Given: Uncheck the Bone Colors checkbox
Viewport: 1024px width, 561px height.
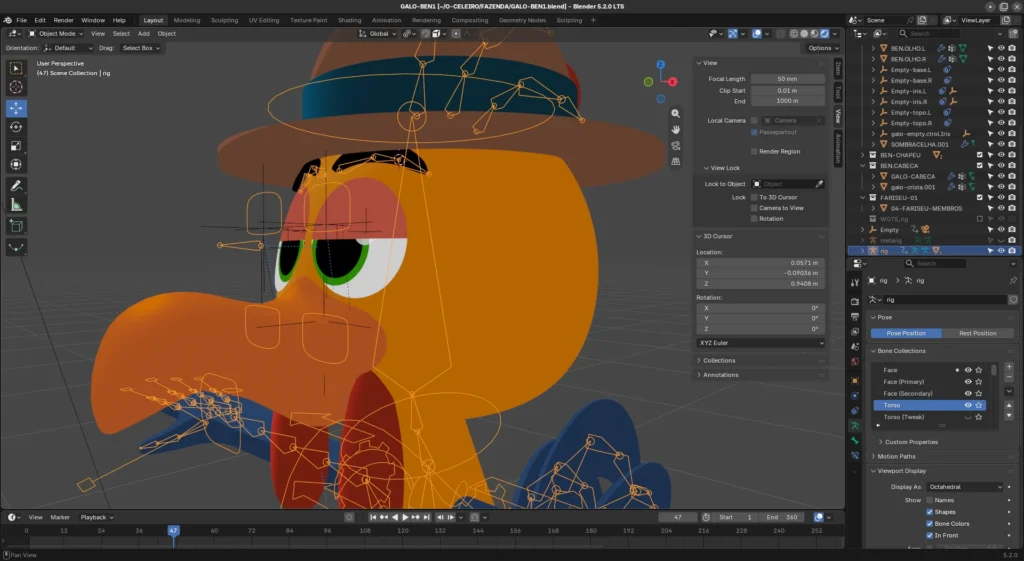Looking at the screenshot, I should click(929, 524).
